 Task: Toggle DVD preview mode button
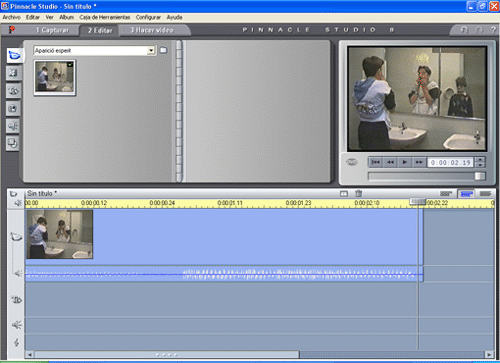click(x=352, y=162)
